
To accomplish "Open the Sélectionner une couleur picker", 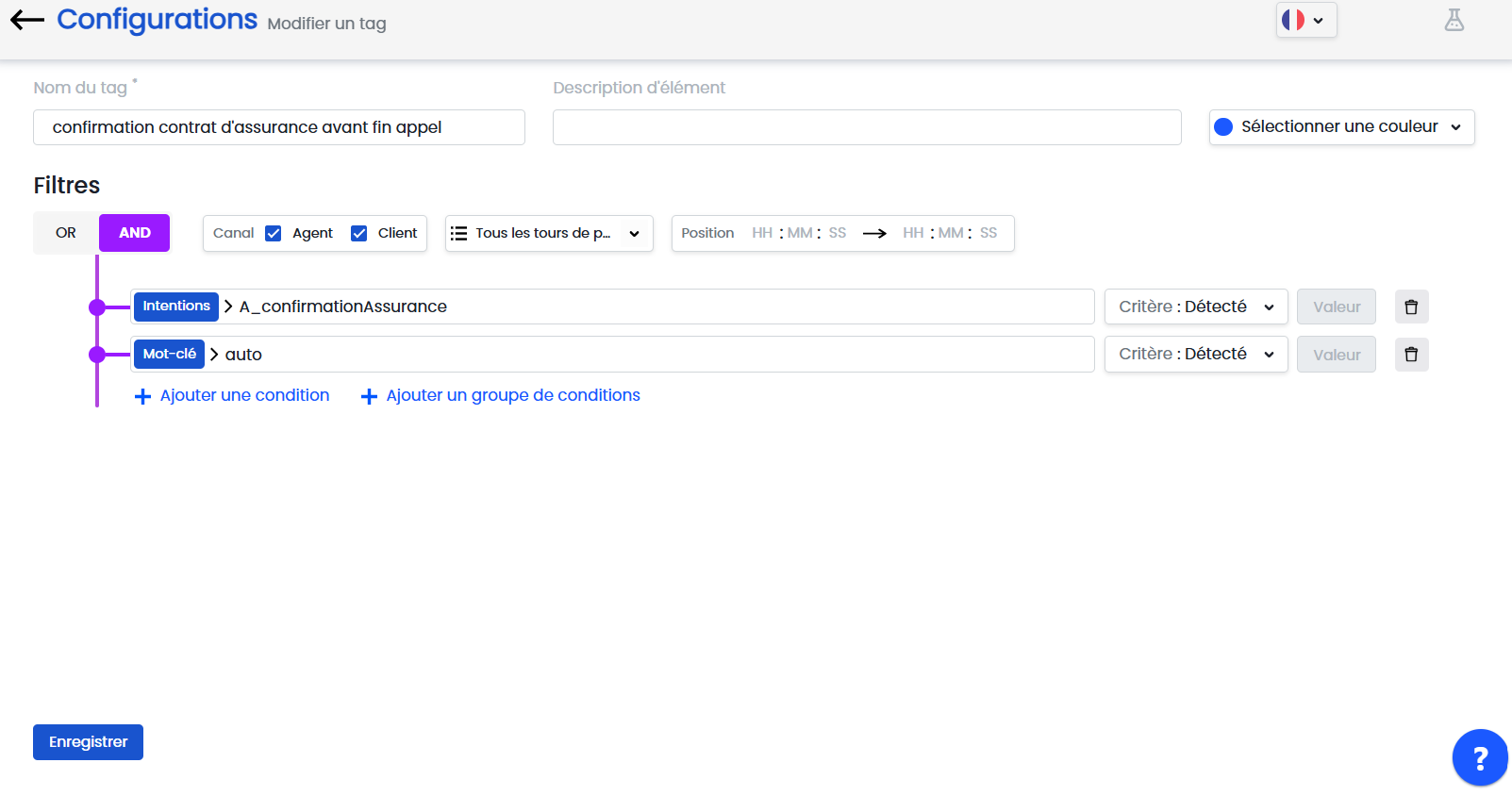I will [x=1340, y=127].
